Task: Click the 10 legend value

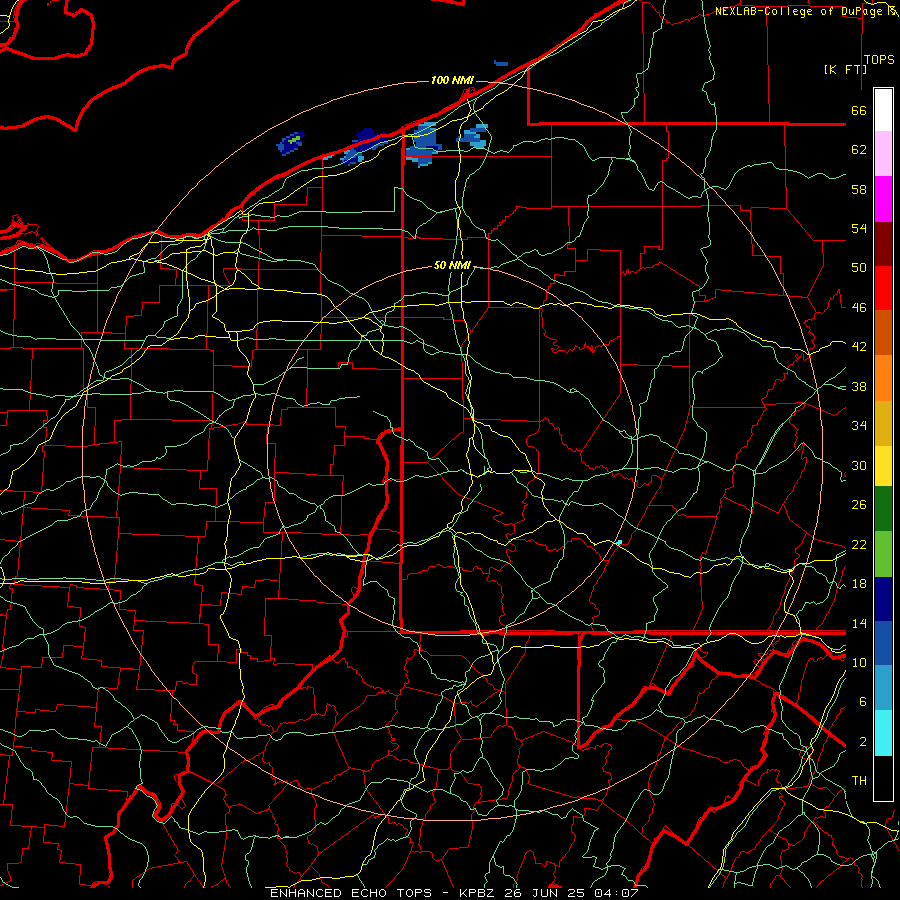Action: [x=859, y=662]
